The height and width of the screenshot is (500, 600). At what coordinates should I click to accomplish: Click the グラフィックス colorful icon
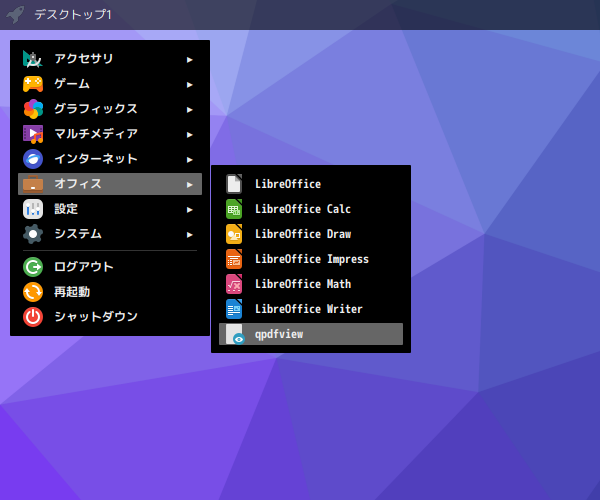pos(33,109)
